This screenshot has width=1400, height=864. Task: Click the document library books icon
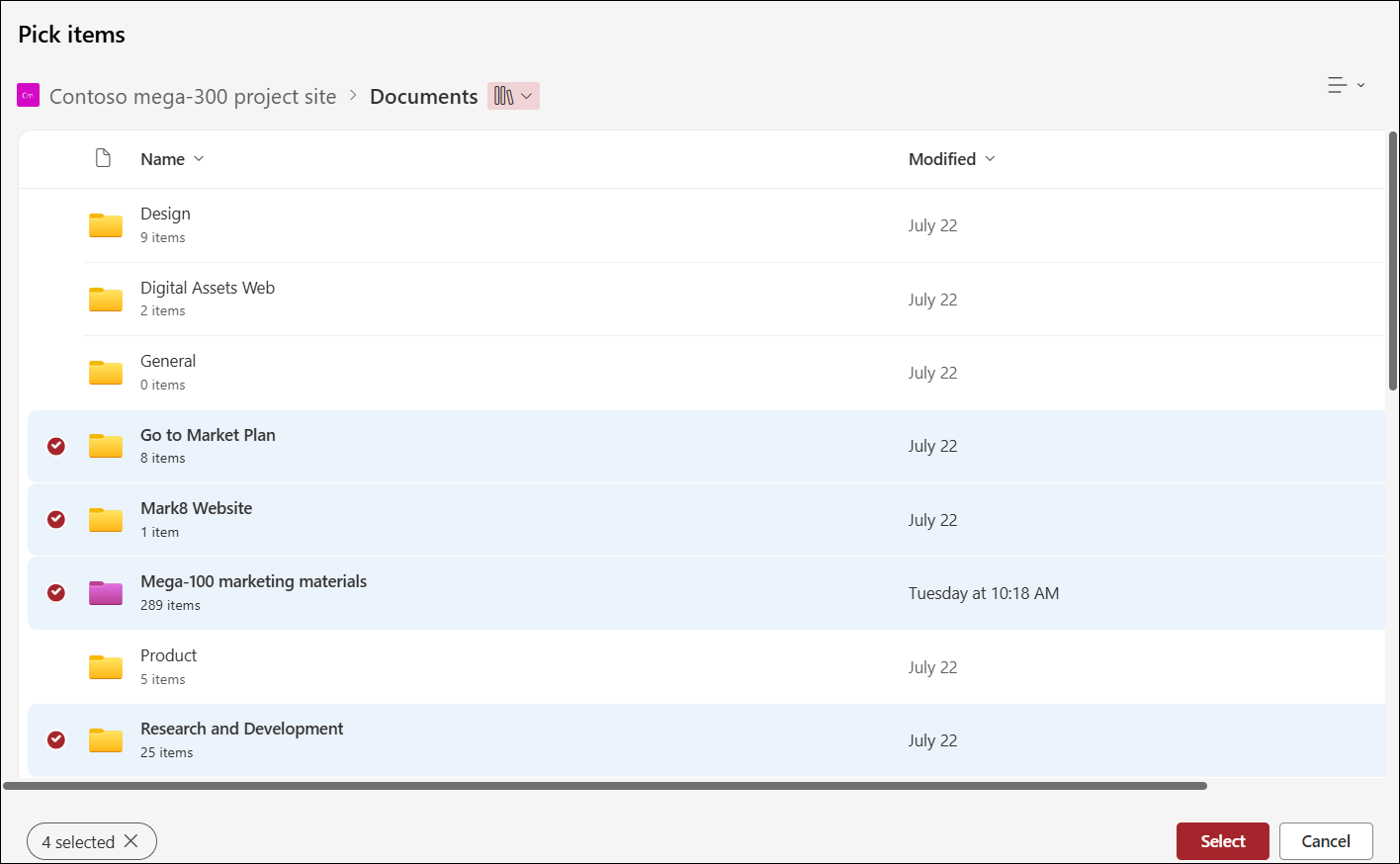click(505, 95)
